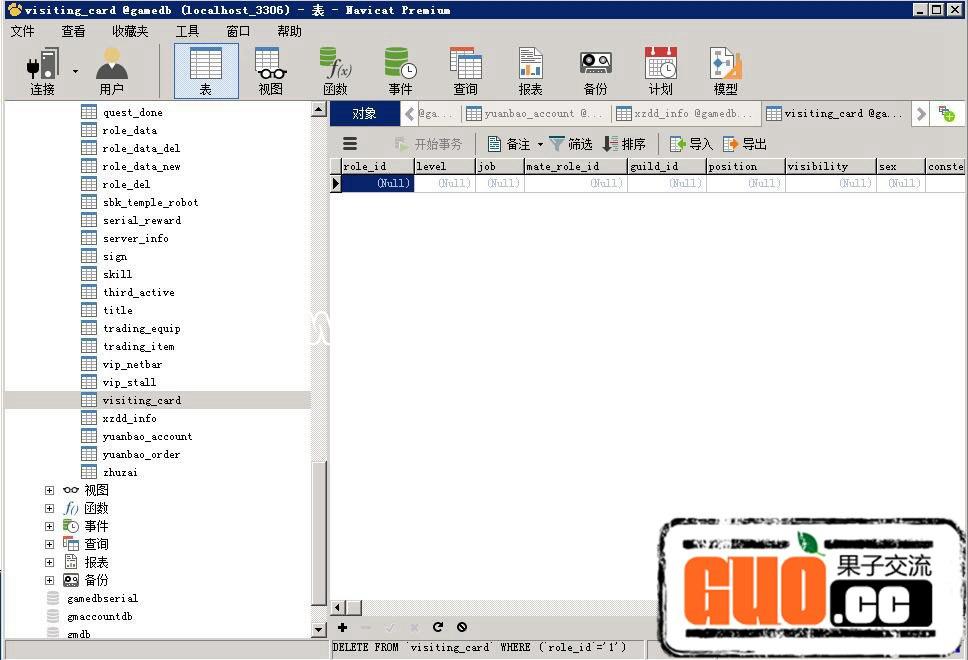Screen dimensions: 968x660
Task: Open the 备注 dropdown arrow
Action: (540, 144)
